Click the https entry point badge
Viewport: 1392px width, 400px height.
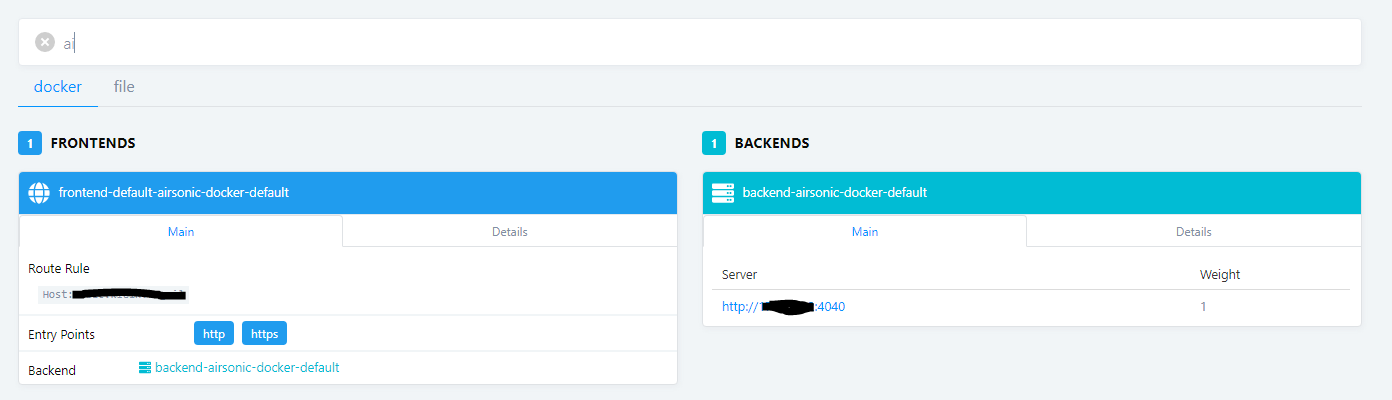(265, 334)
